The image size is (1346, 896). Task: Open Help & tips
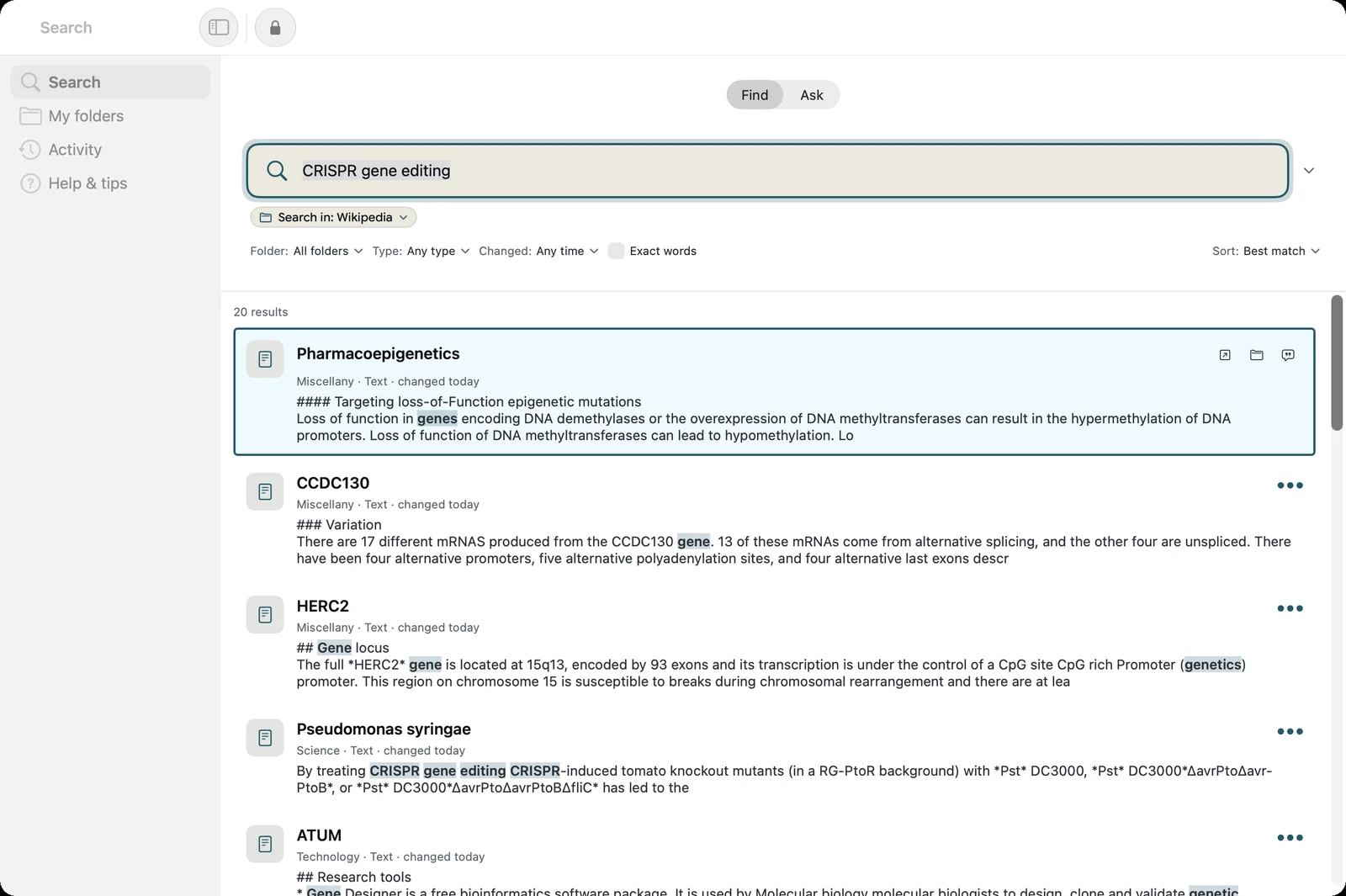tap(110, 183)
